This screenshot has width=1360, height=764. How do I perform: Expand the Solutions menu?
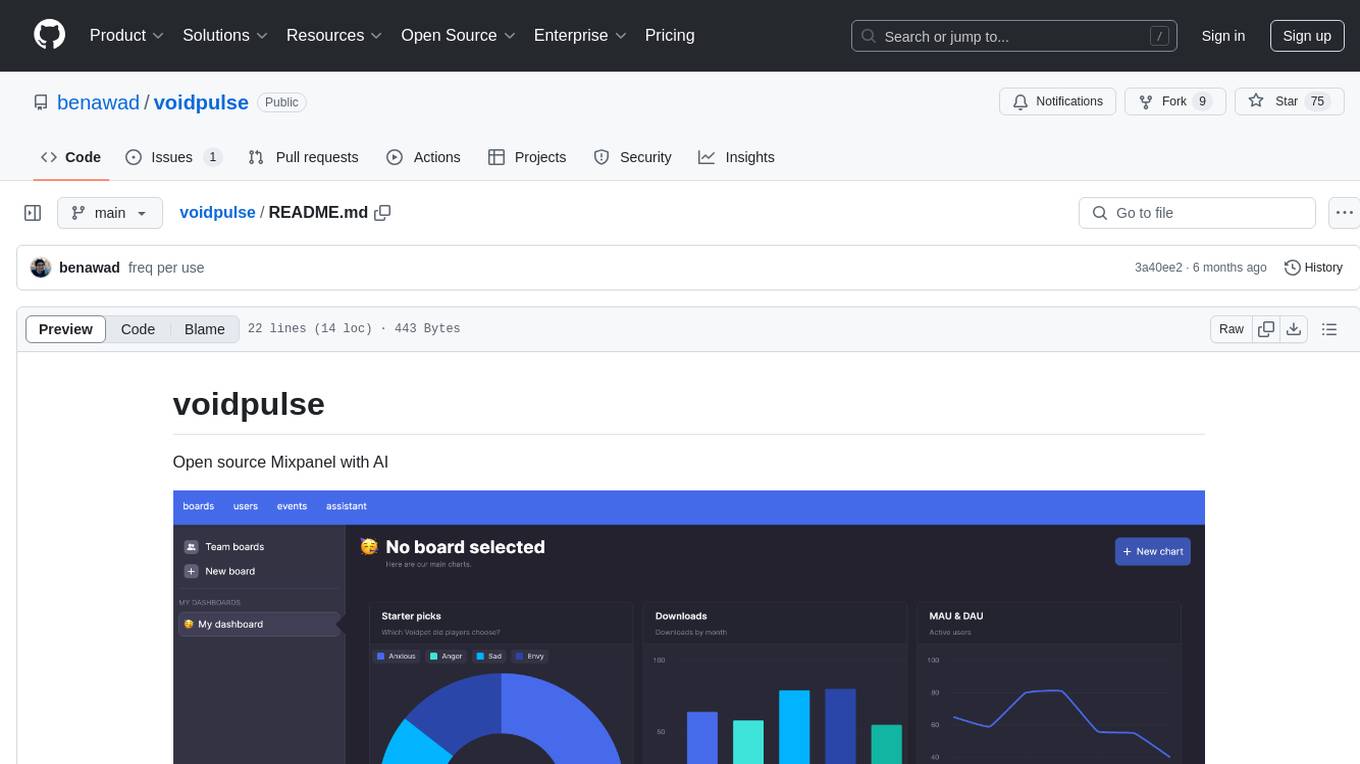pos(226,35)
